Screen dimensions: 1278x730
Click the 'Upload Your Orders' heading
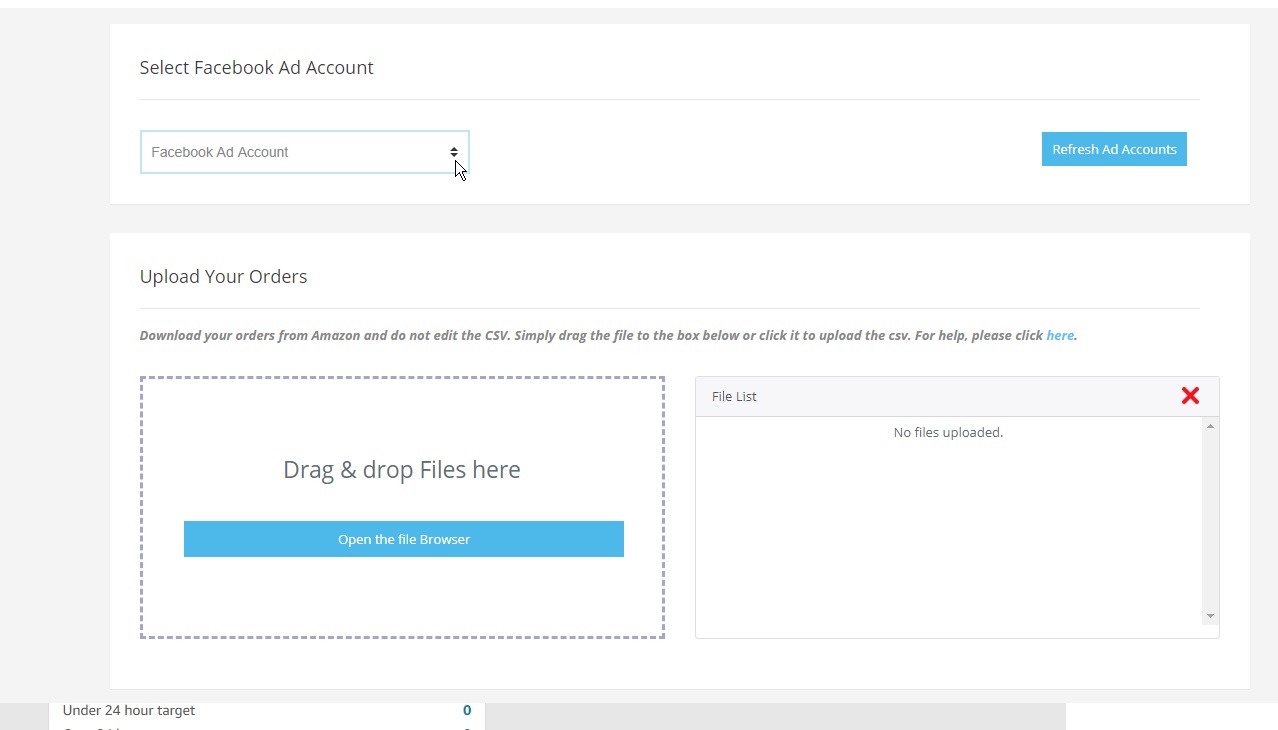(223, 277)
